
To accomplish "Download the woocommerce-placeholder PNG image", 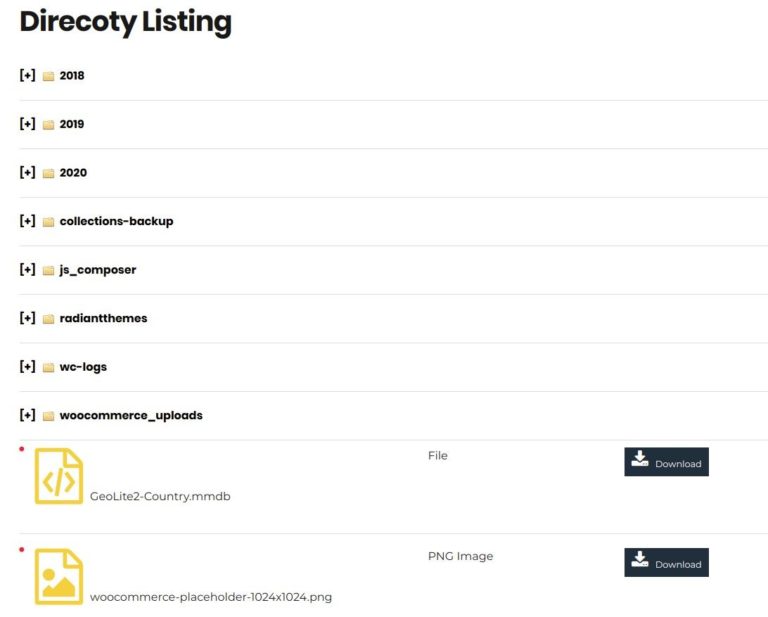I will click(666, 563).
